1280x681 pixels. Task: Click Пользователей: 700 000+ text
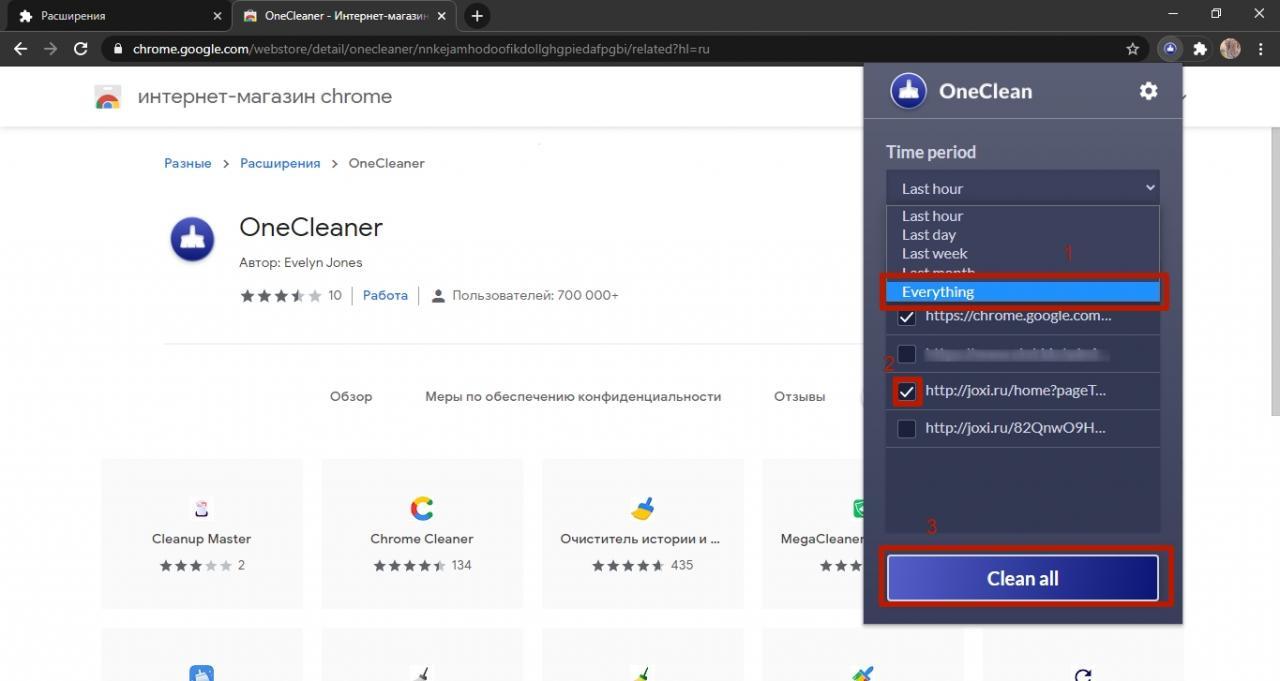[535, 296]
